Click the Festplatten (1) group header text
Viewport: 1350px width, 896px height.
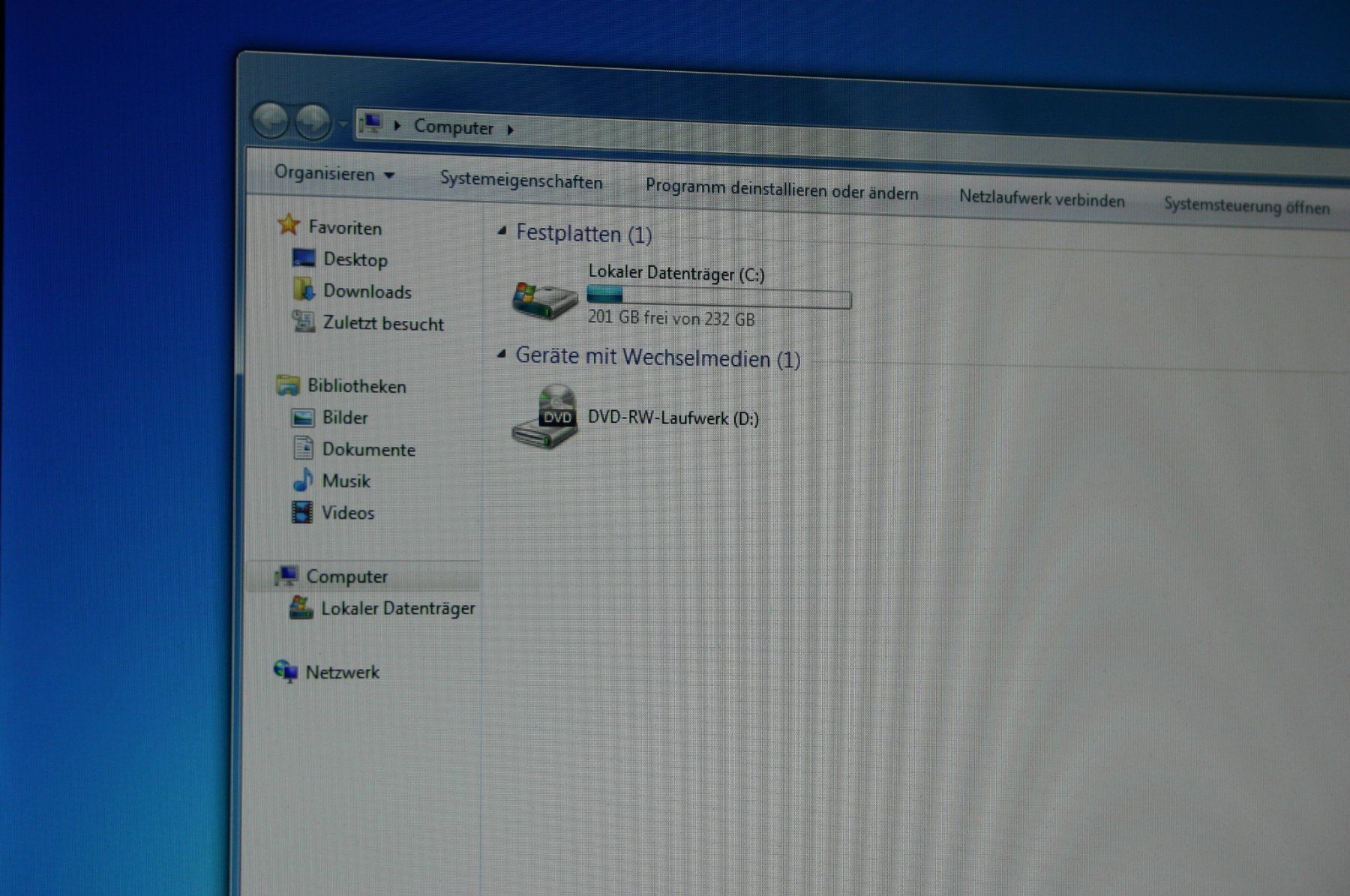(584, 234)
